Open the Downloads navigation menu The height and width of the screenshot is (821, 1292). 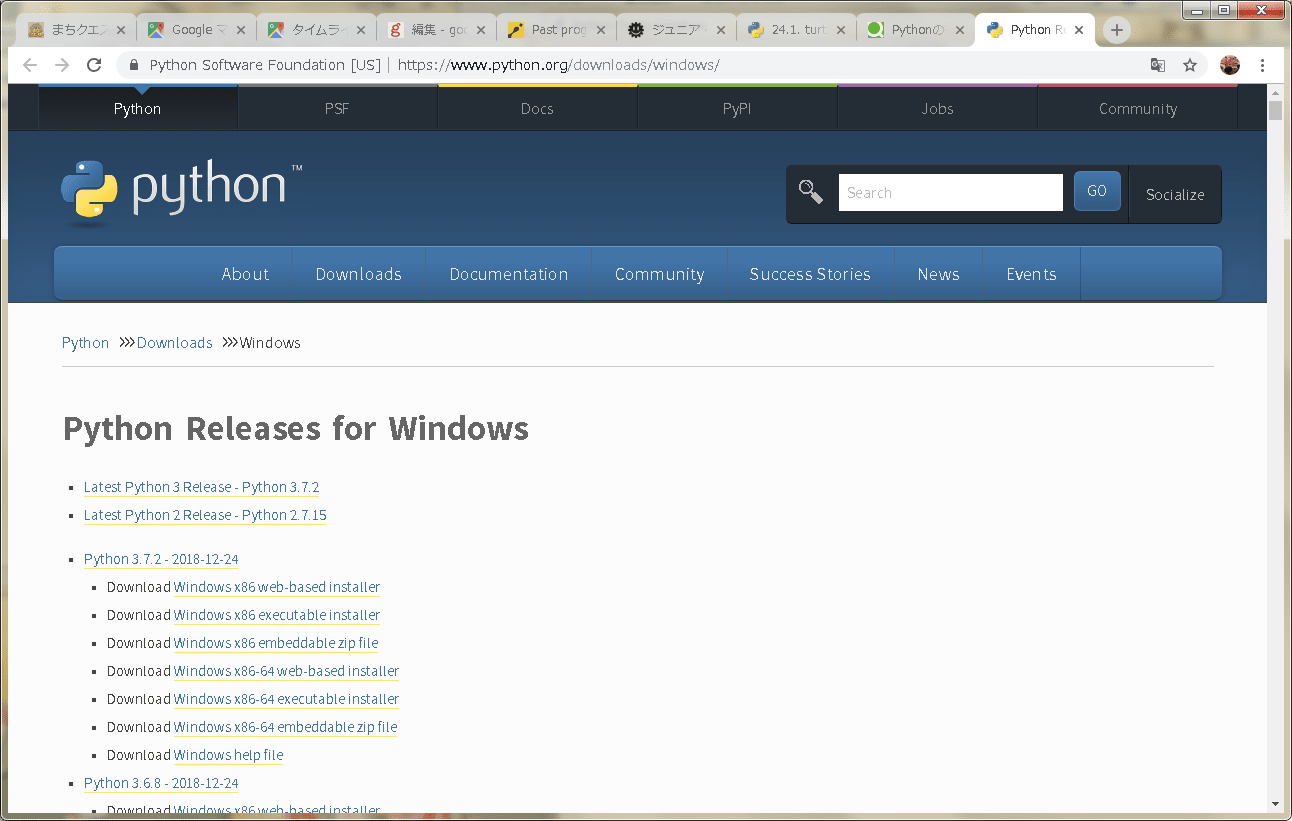358,274
